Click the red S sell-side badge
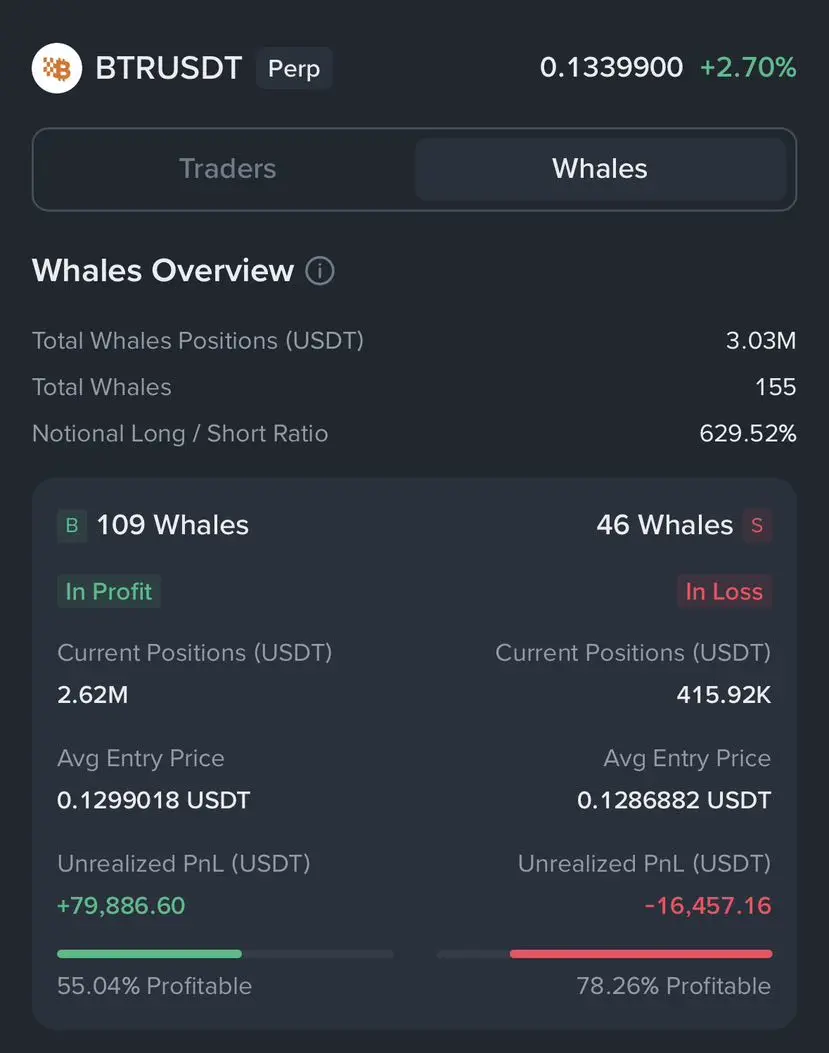Viewport: 829px width, 1053px height. (757, 525)
